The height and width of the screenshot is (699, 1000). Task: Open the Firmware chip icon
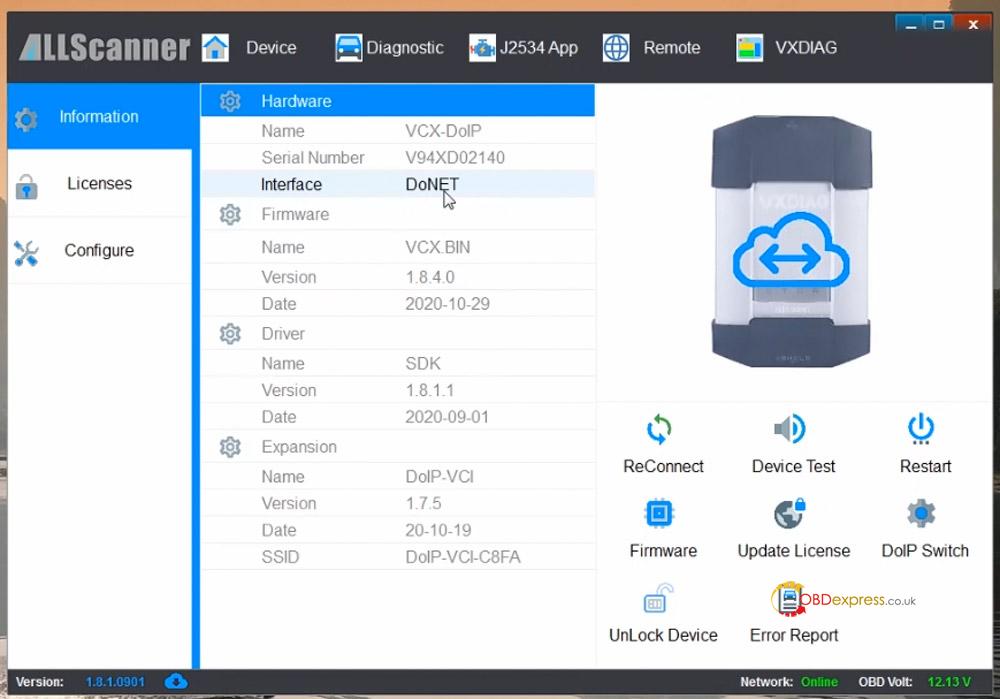point(659,514)
